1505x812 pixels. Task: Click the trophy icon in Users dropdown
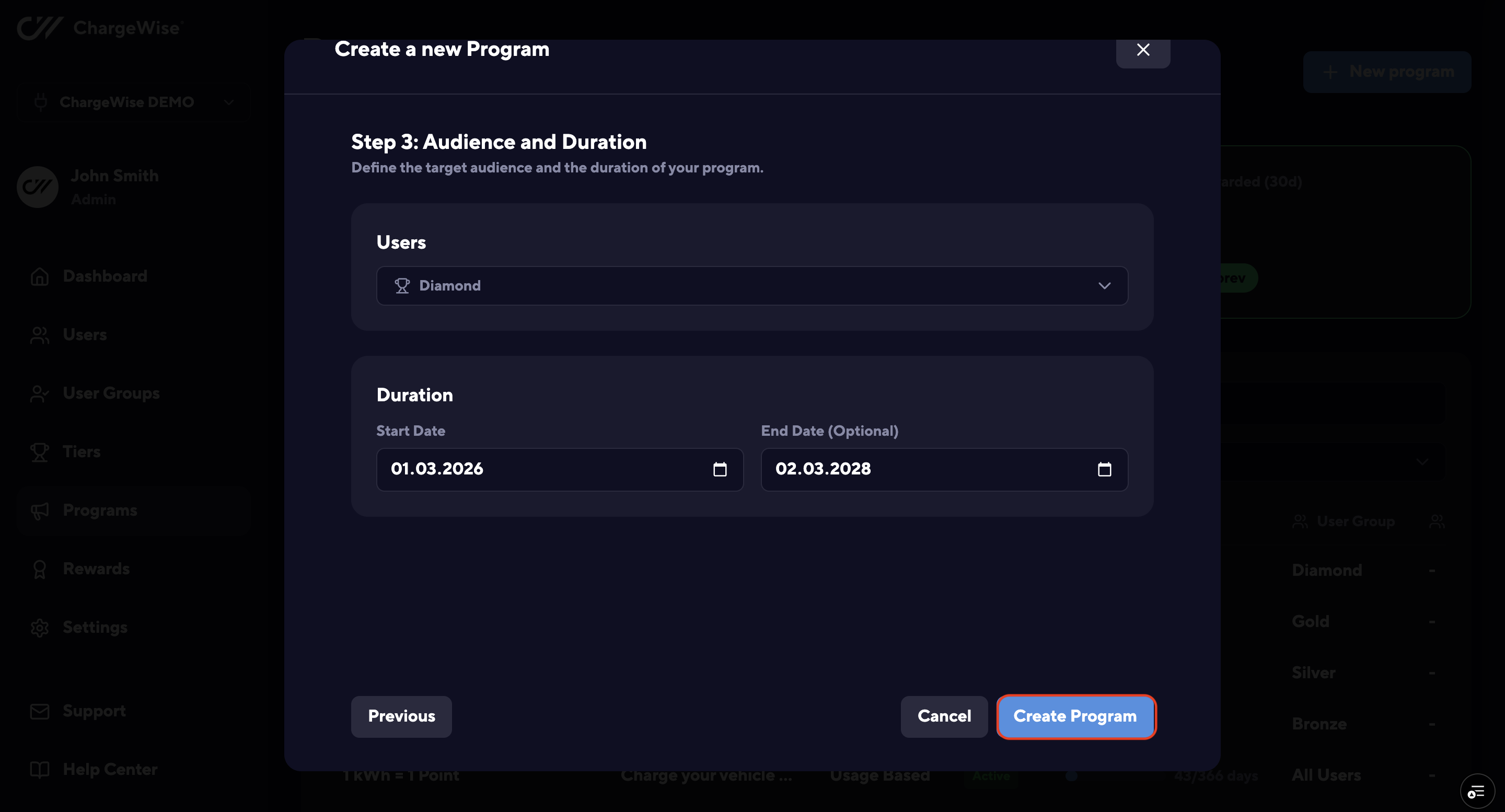tap(402, 286)
